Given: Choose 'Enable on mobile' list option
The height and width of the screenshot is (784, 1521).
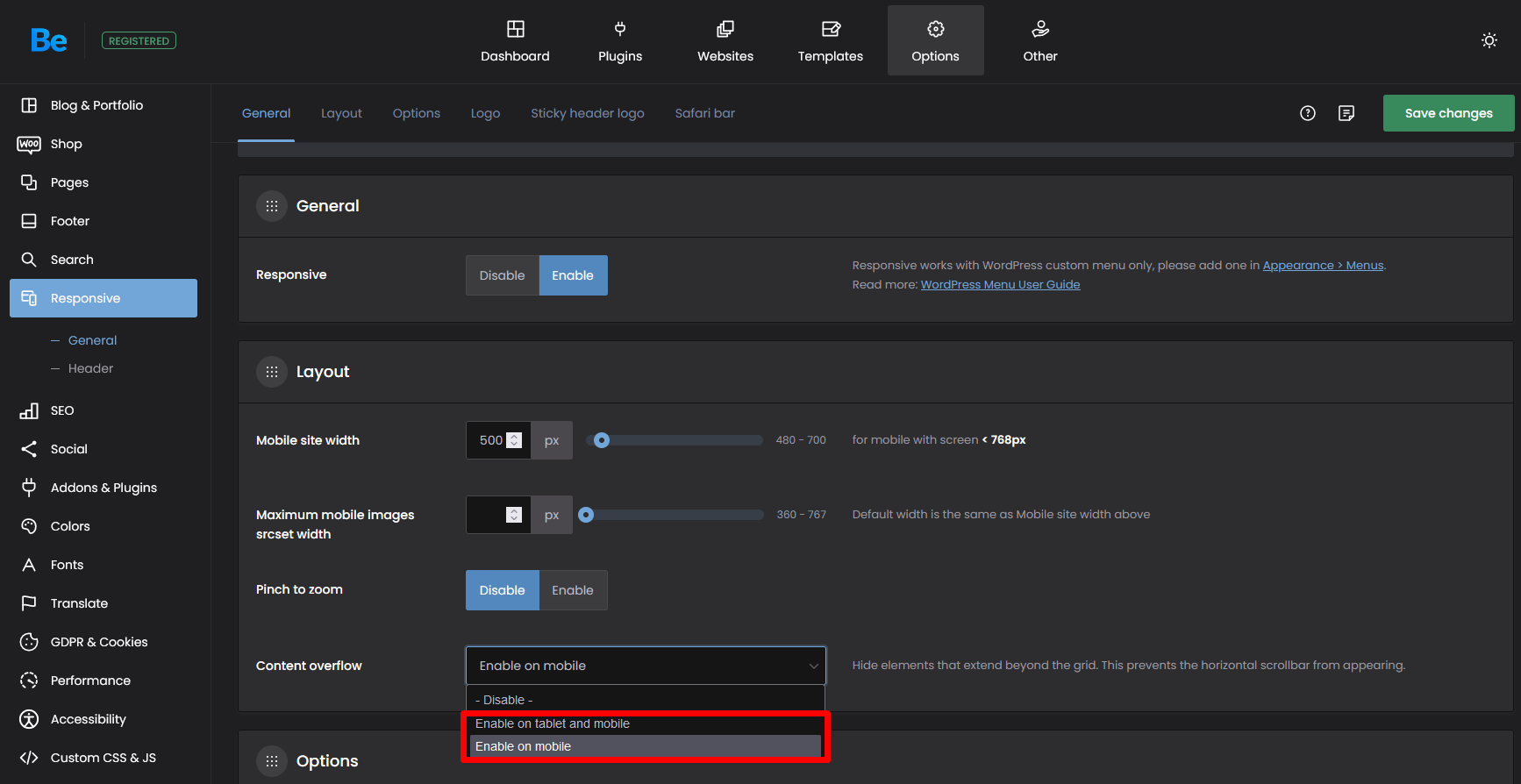Looking at the screenshot, I should pyautogui.click(x=646, y=746).
